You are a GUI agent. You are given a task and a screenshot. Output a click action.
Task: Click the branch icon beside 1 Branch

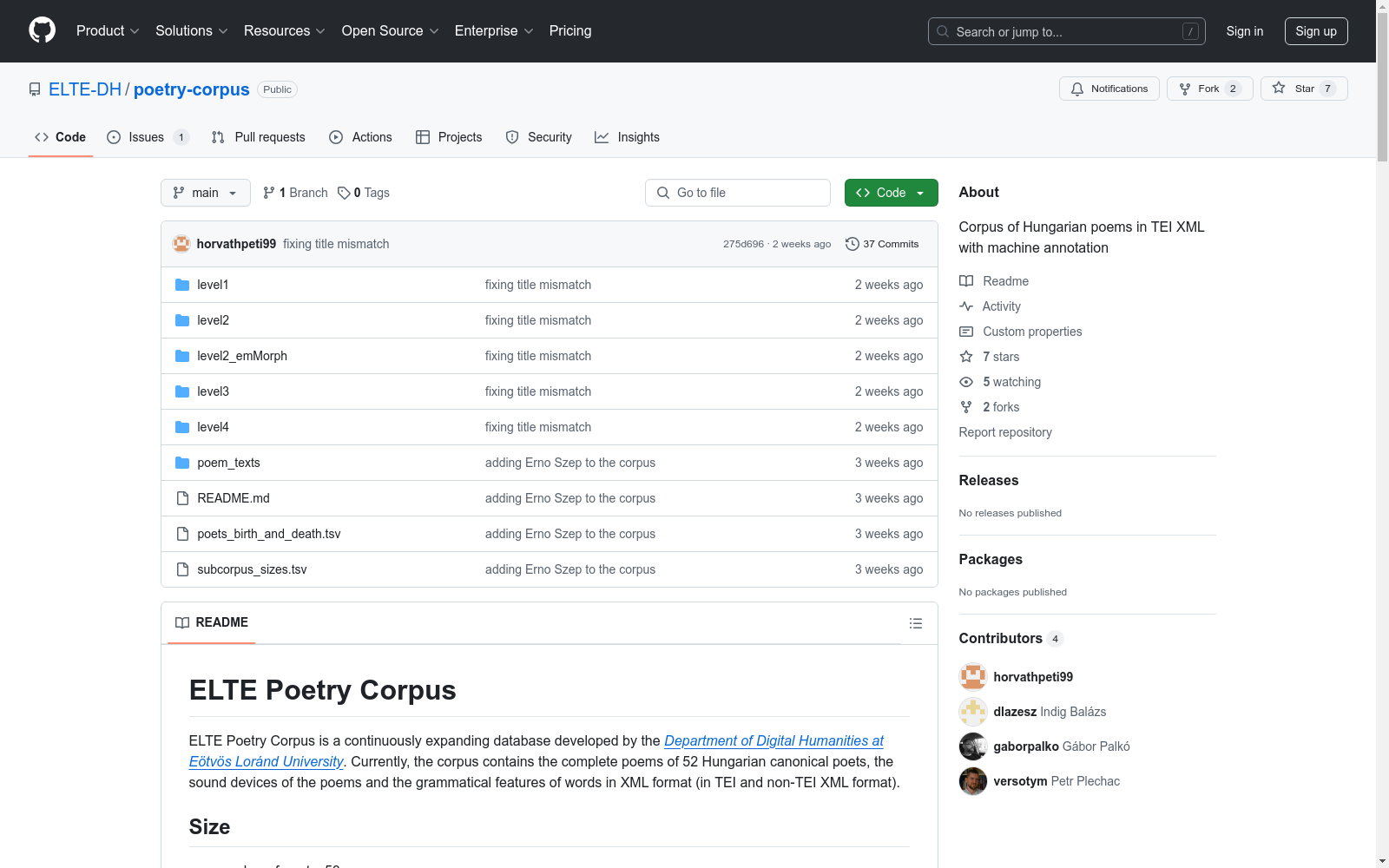point(269,193)
